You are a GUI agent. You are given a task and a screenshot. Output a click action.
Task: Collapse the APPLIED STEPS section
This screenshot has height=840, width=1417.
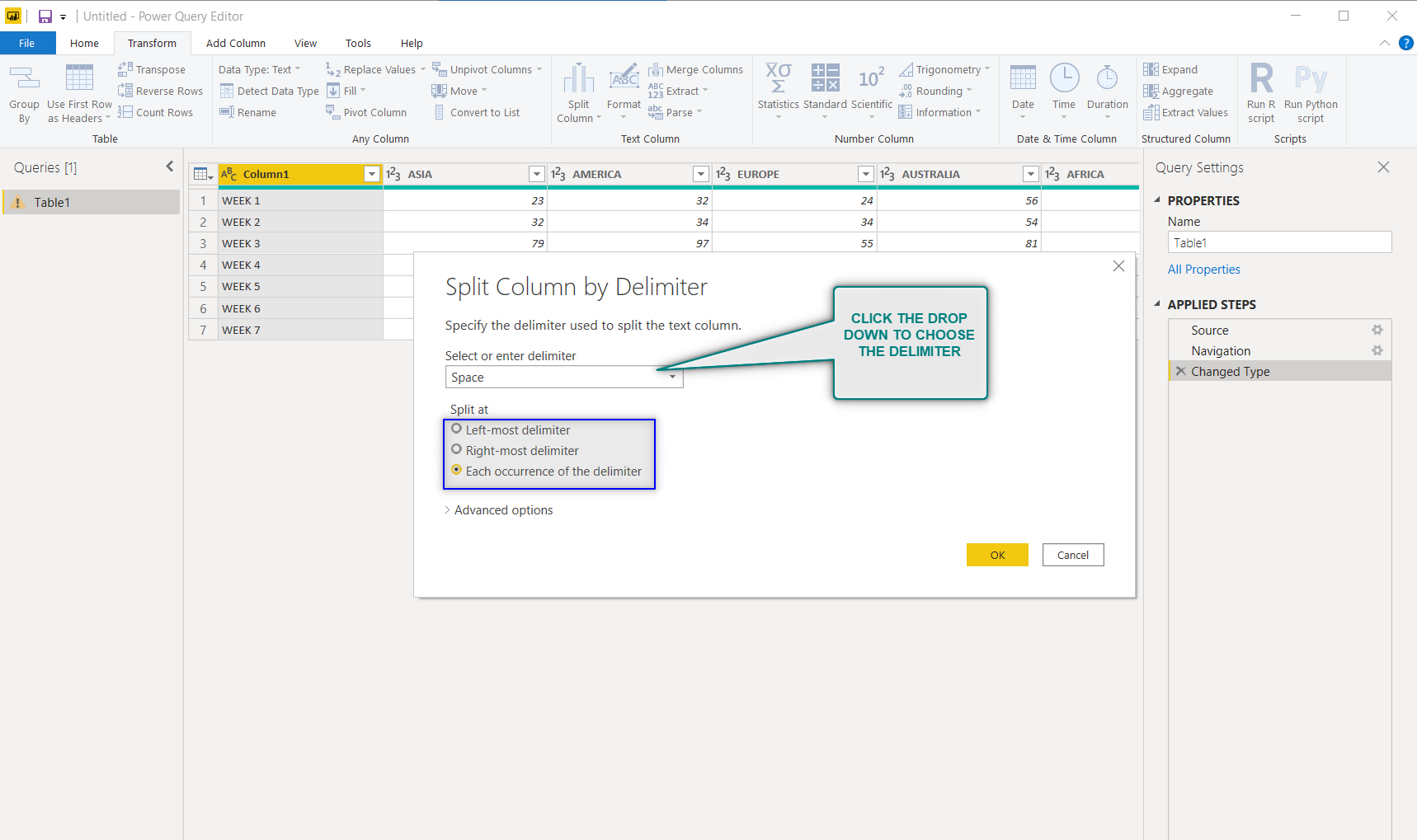pos(1157,304)
